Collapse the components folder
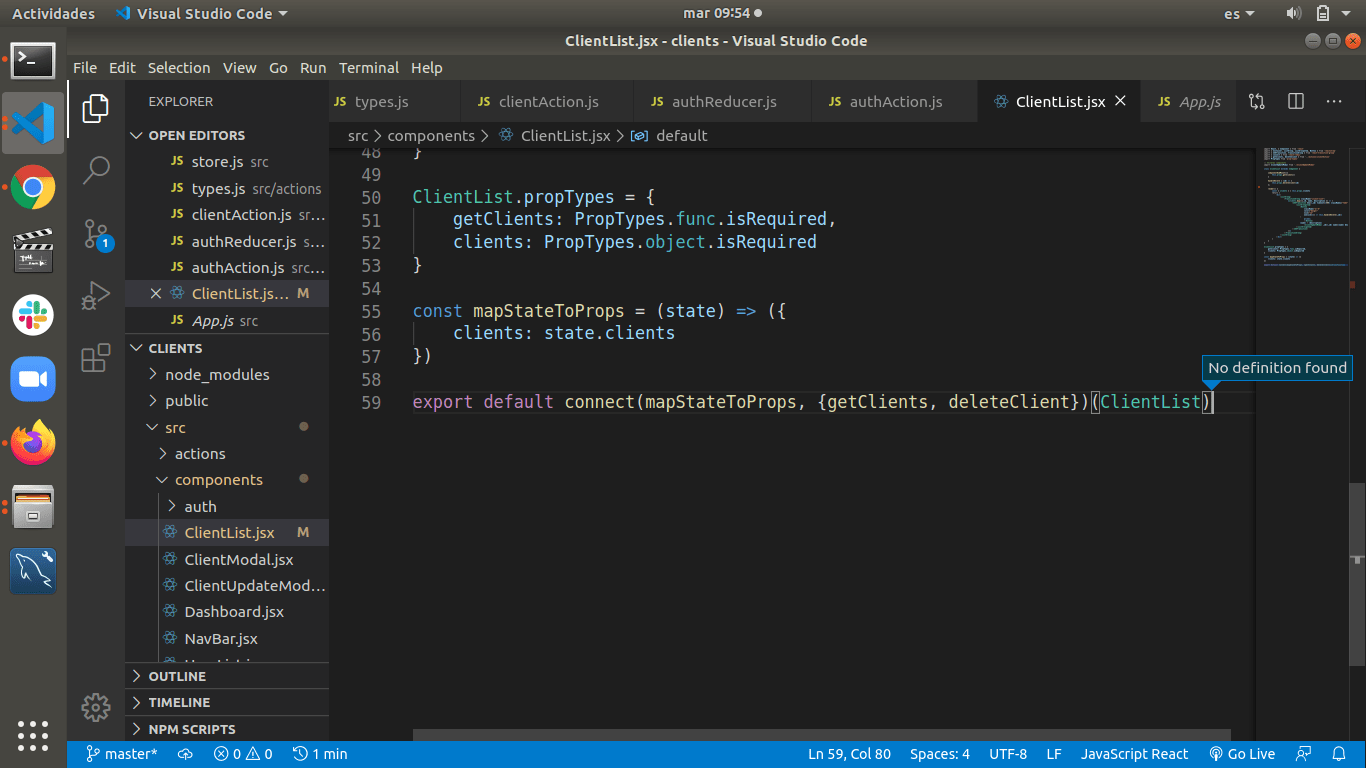The image size is (1366, 768). [218, 480]
